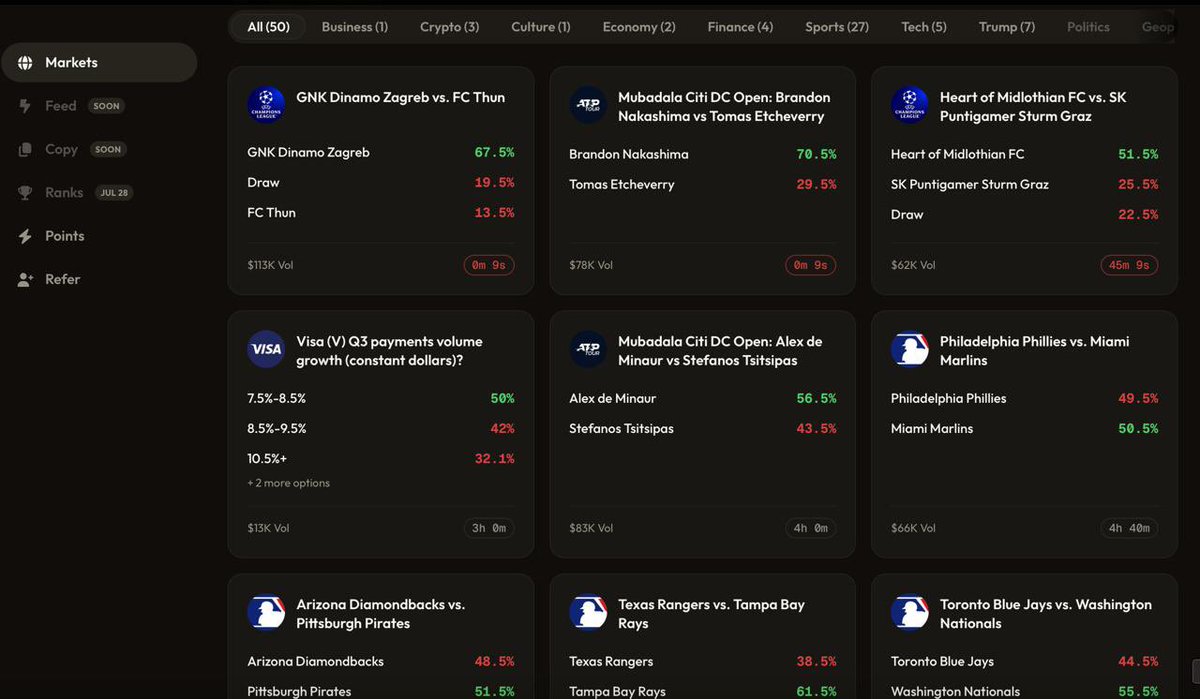The height and width of the screenshot is (699, 1200).
Task: Click the Markets globe icon
Action: point(25,62)
